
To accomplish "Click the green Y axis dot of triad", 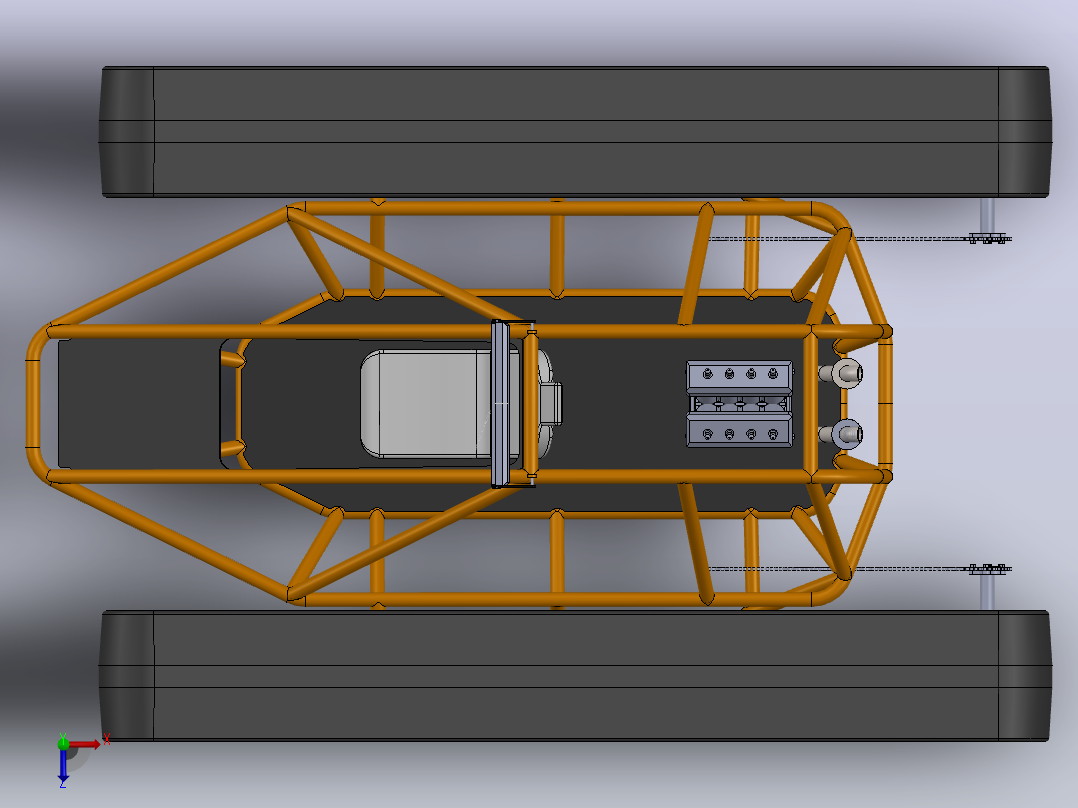I will point(63,743).
